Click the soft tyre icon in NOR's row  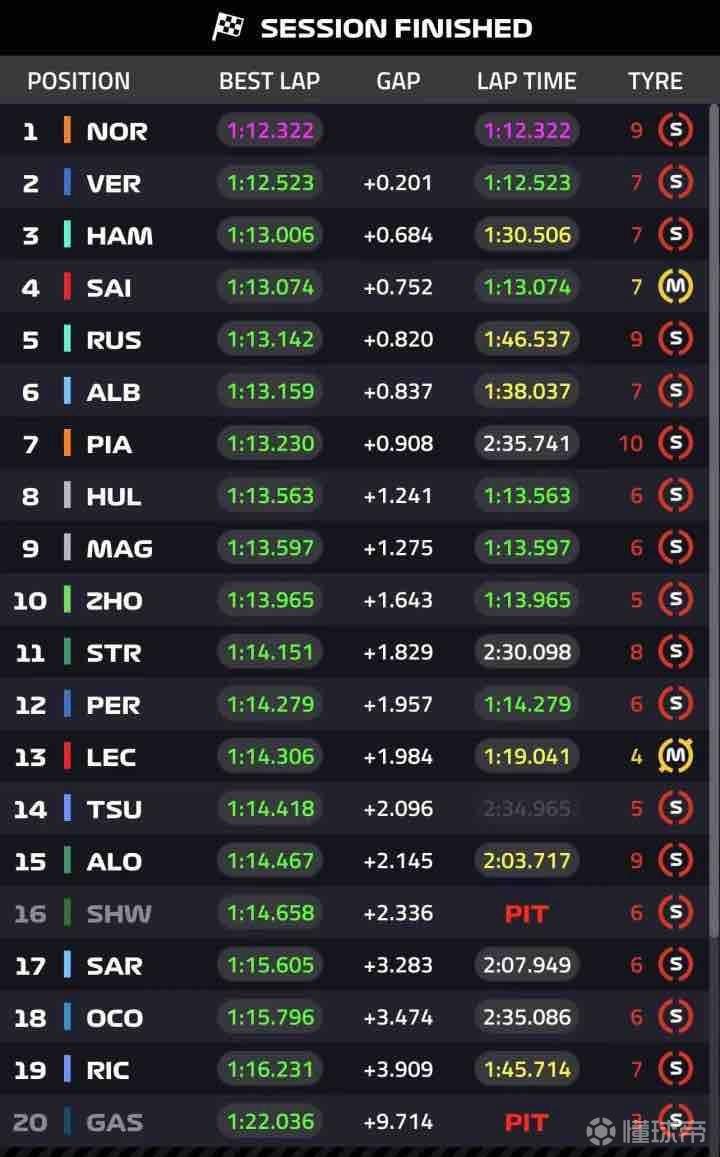675,130
